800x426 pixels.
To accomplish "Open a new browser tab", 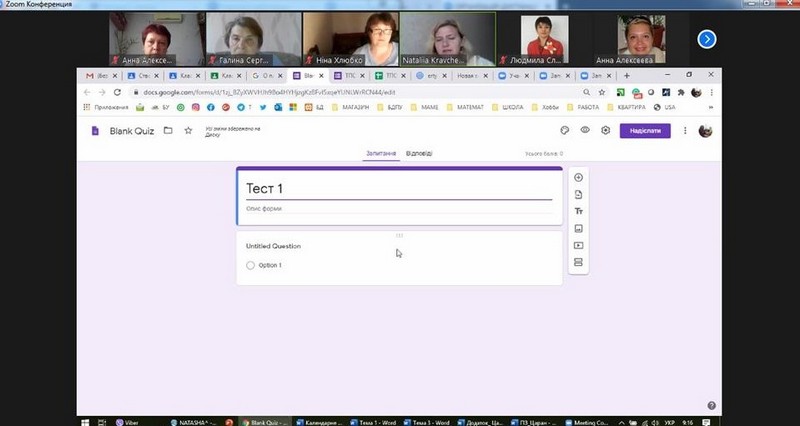I will tap(627, 76).
